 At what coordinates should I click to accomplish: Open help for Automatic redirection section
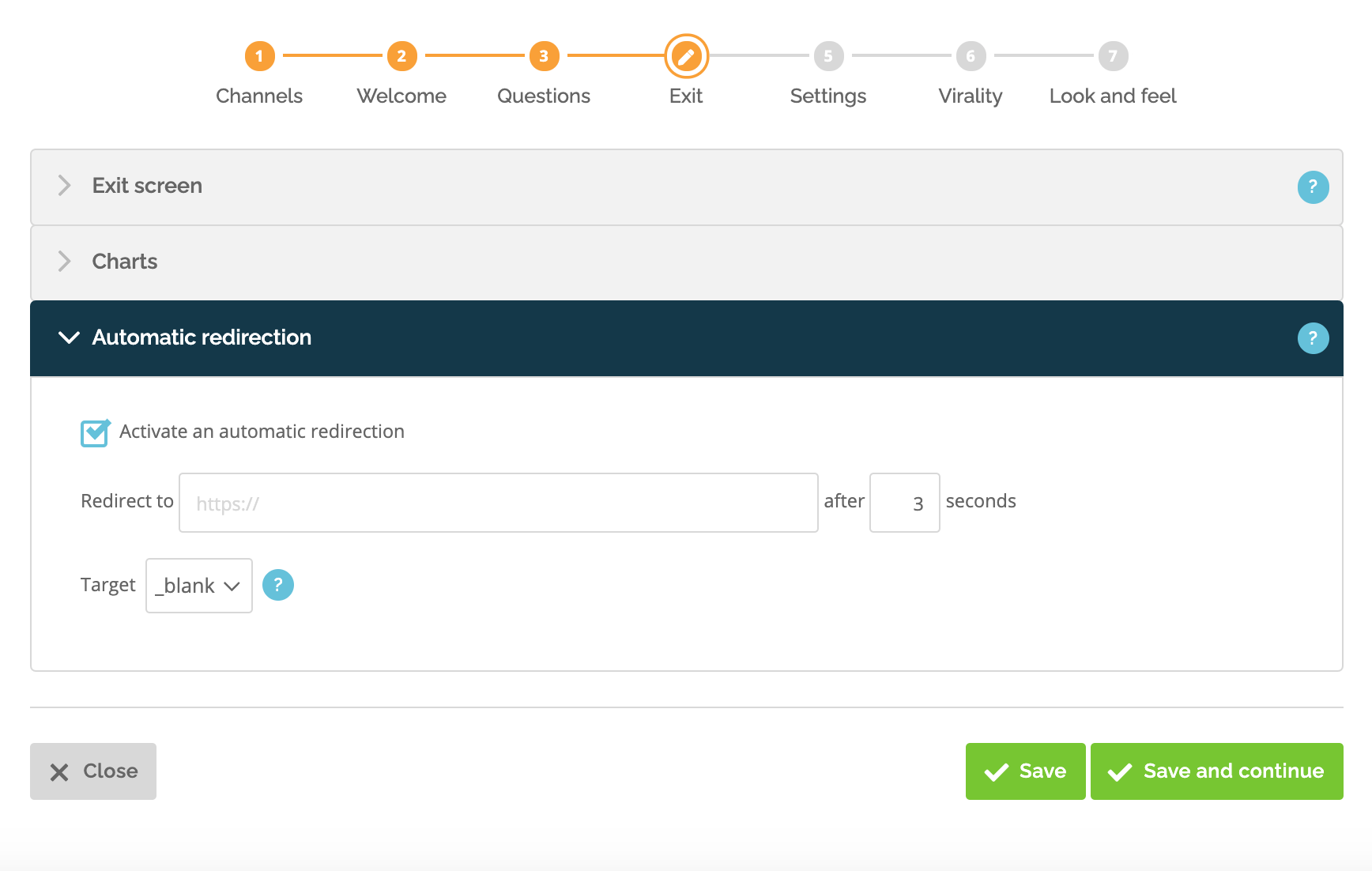click(x=1313, y=338)
